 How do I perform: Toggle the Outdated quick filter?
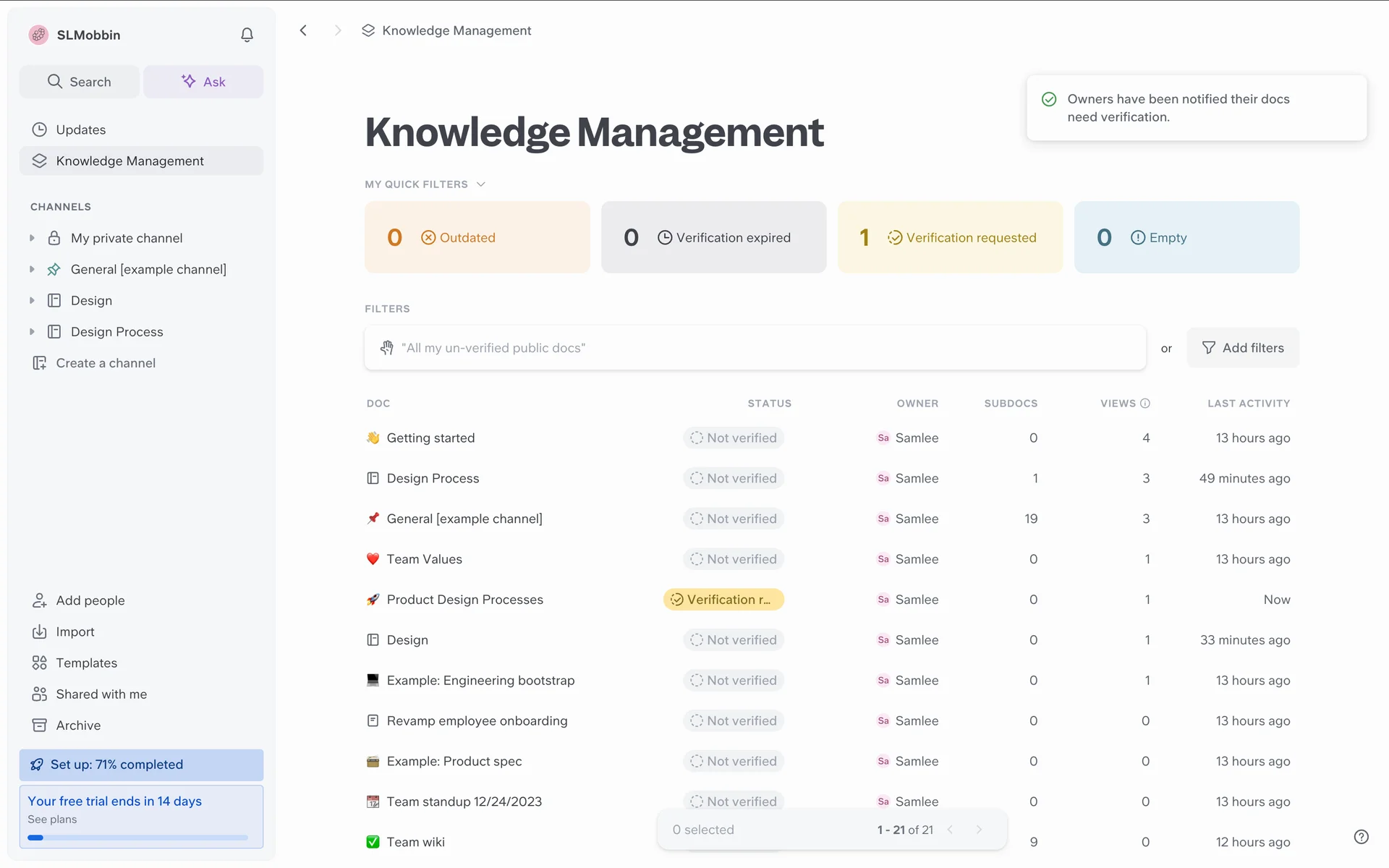point(477,237)
